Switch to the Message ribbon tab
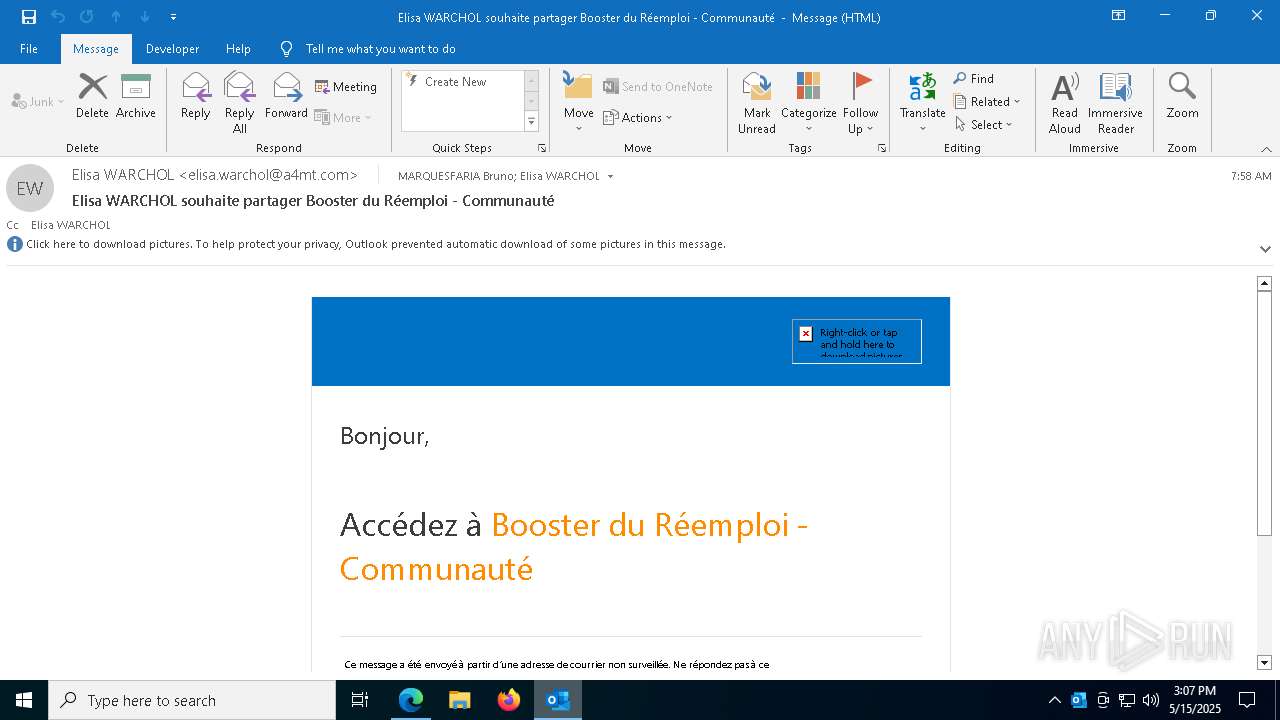Viewport: 1280px width, 720px height. coord(96,48)
